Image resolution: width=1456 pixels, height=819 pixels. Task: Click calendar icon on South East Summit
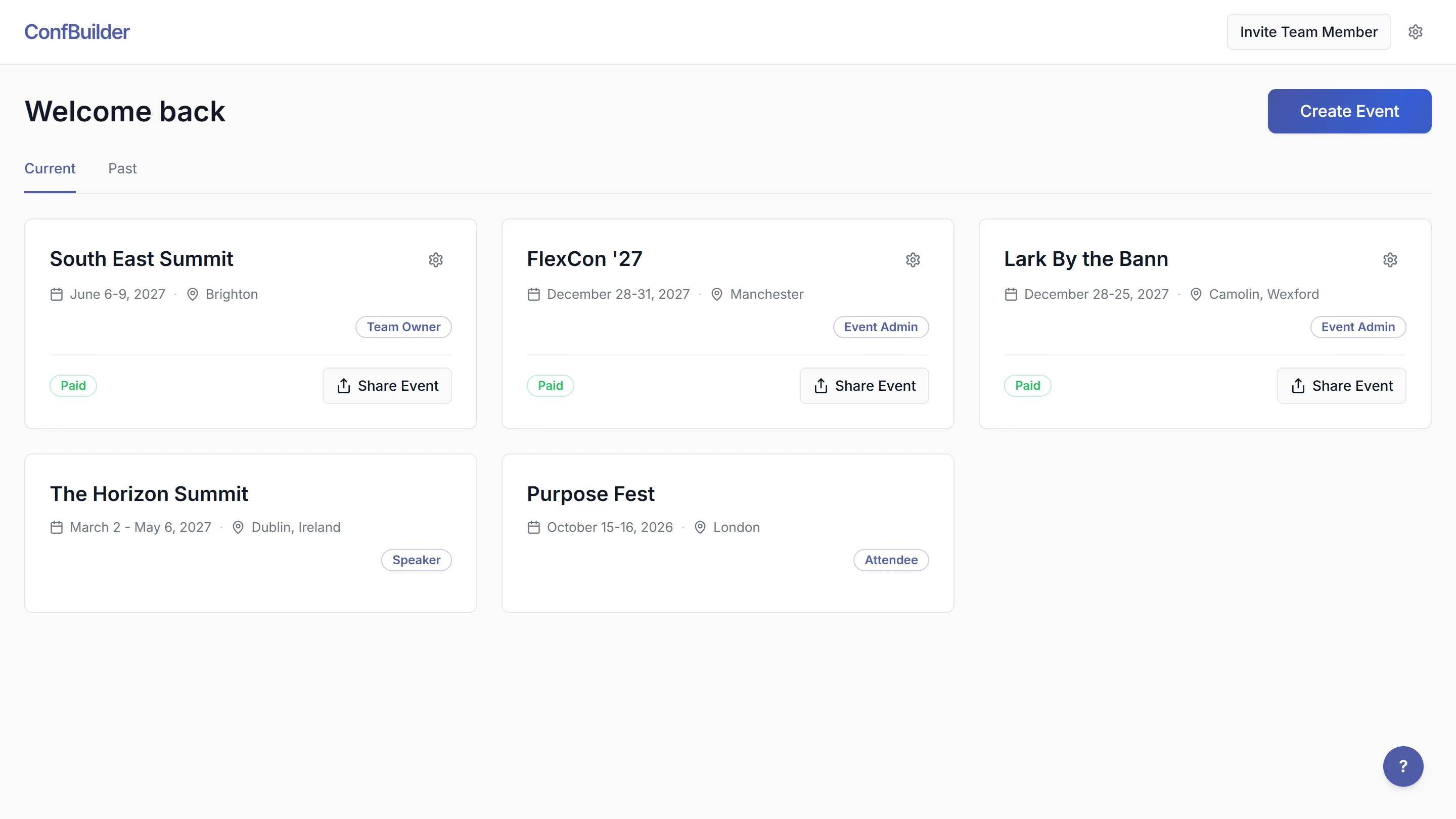click(57, 294)
